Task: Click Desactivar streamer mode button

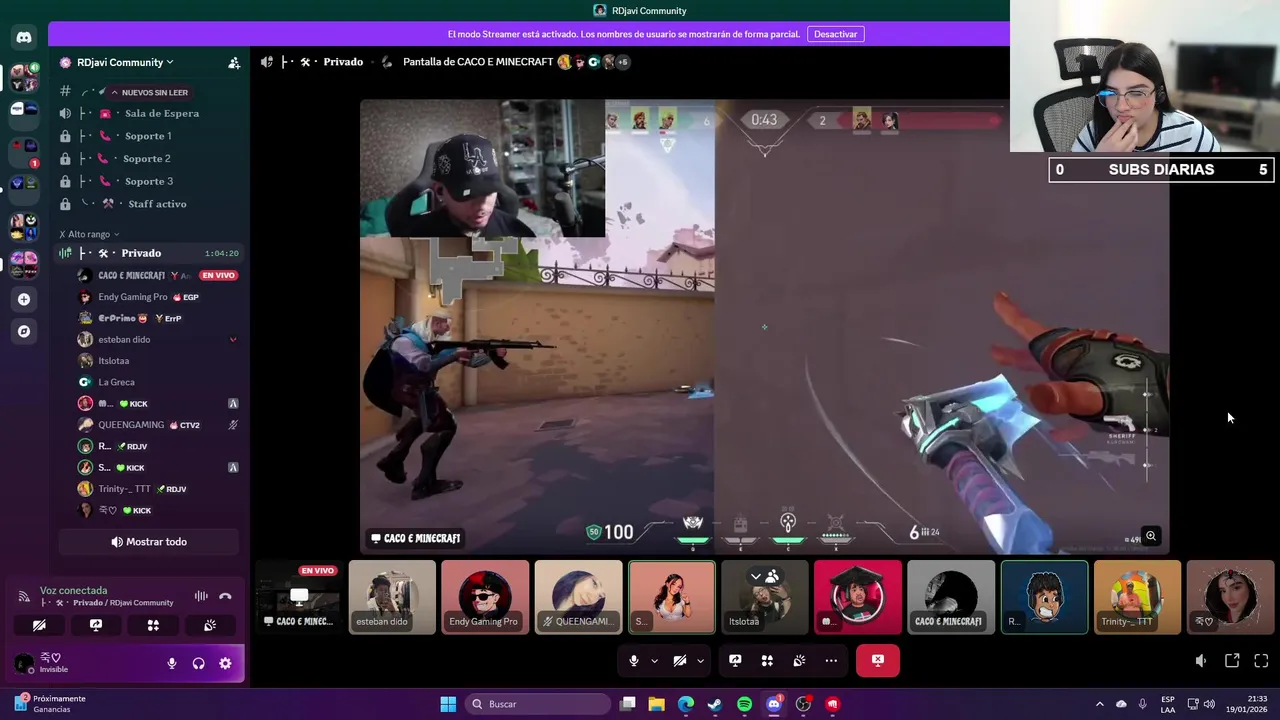Action: pos(835,34)
